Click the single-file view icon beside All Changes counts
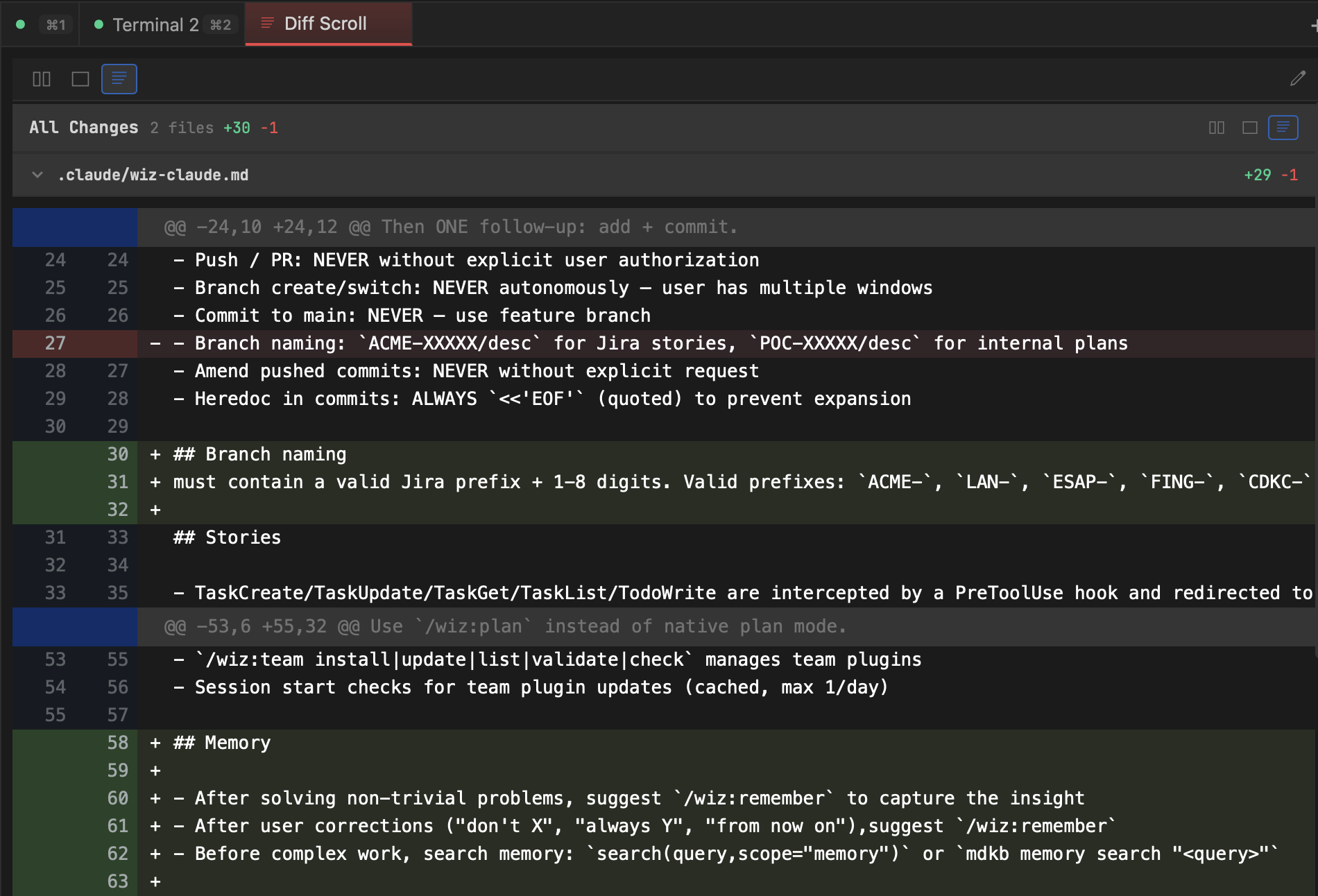The height and width of the screenshot is (896, 1318). point(1250,128)
